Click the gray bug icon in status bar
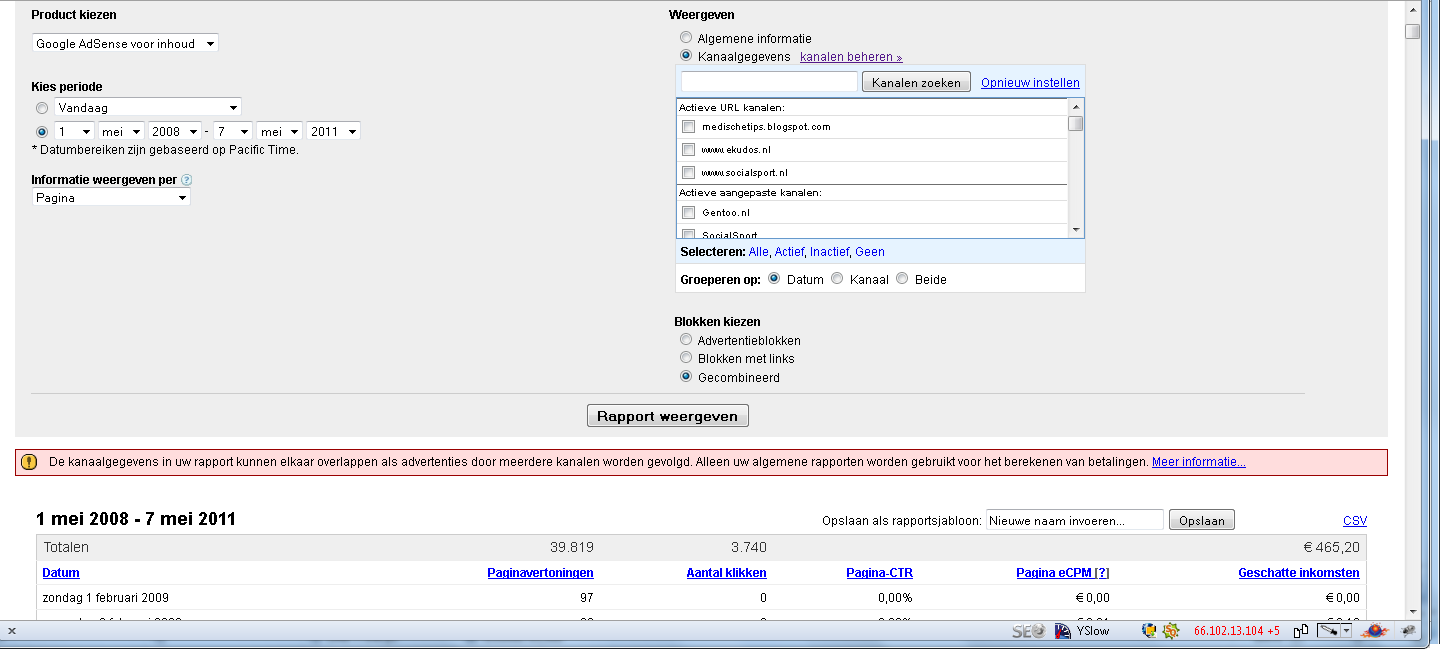 (1409, 631)
